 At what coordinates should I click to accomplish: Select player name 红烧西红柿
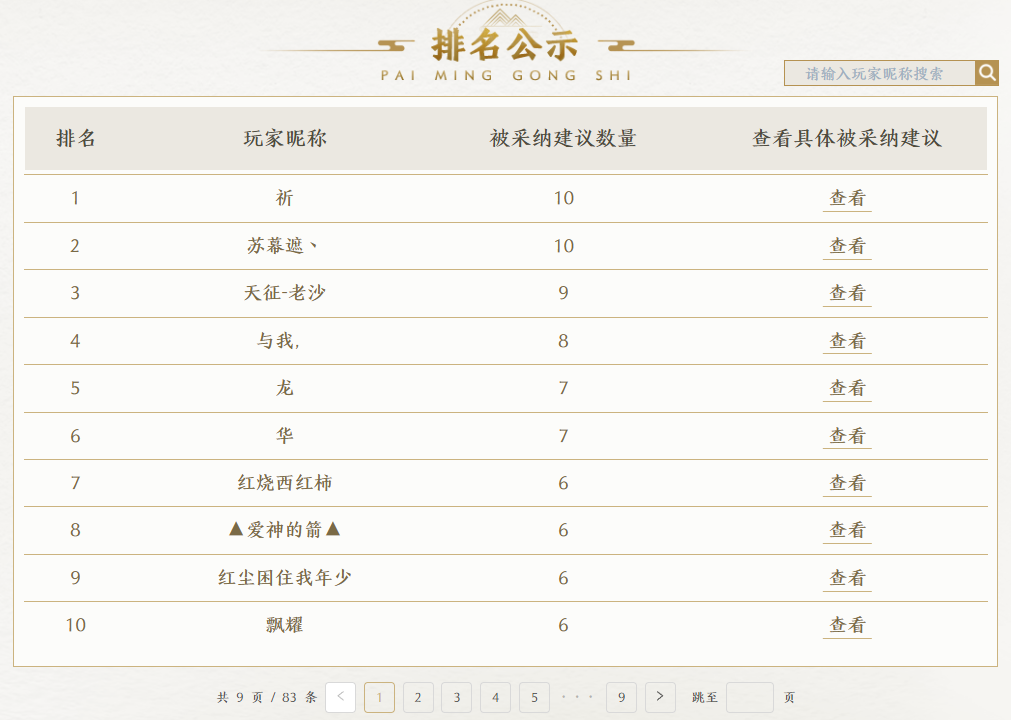[284, 483]
